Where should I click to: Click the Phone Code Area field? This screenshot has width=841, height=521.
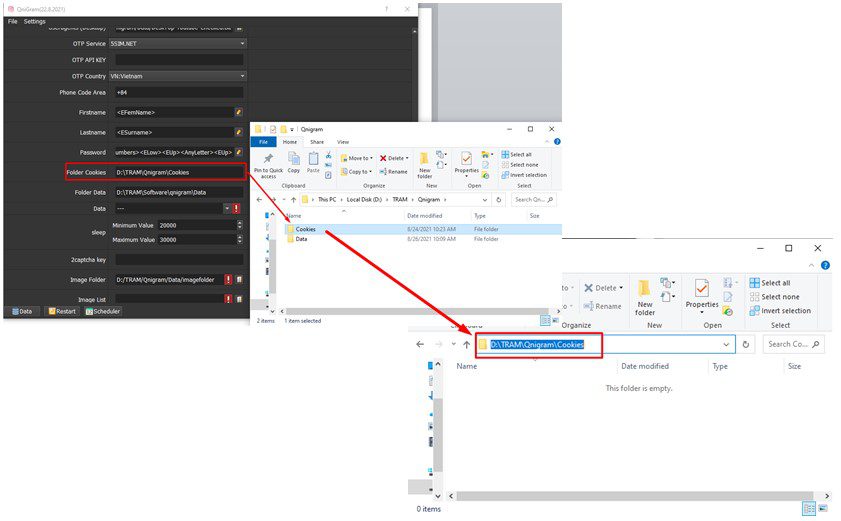click(179, 92)
